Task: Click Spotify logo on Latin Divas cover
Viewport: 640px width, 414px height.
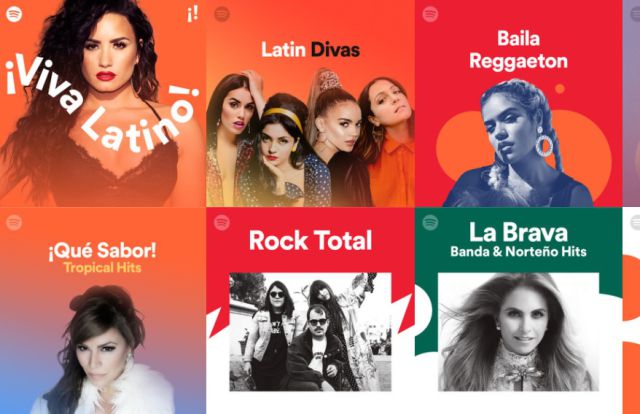Action: pos(222,14)
